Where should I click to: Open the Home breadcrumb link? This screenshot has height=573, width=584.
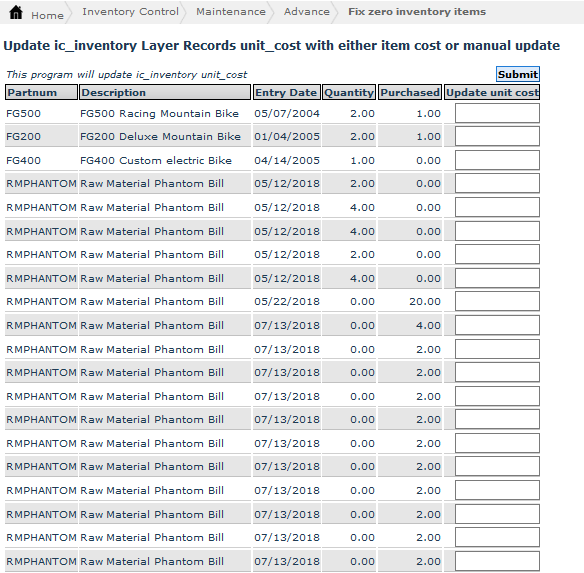point(47,15)
